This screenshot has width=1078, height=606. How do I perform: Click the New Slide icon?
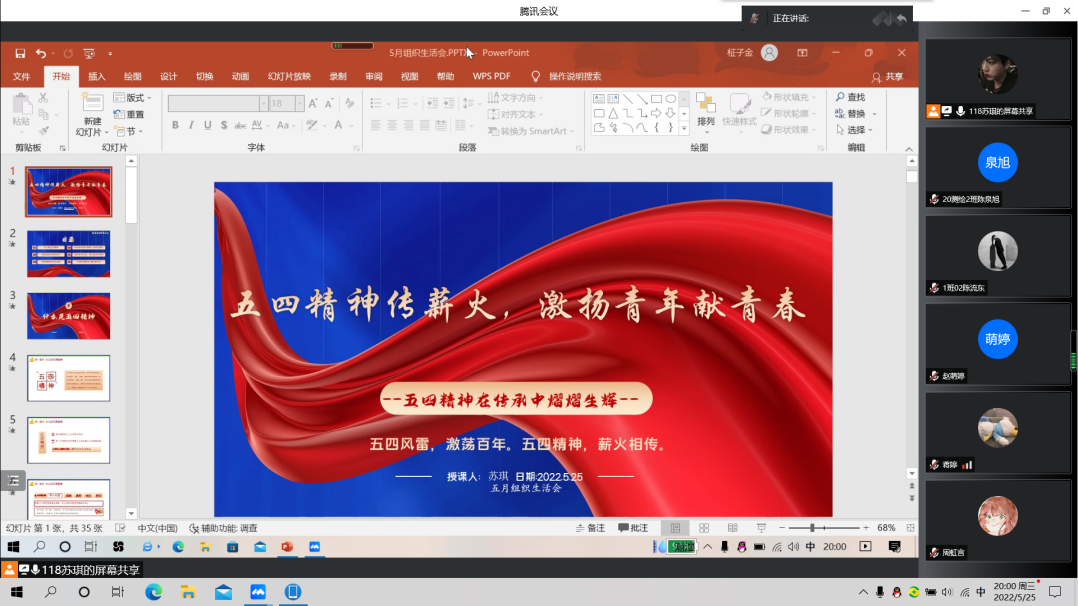click(x=92, y=105)
